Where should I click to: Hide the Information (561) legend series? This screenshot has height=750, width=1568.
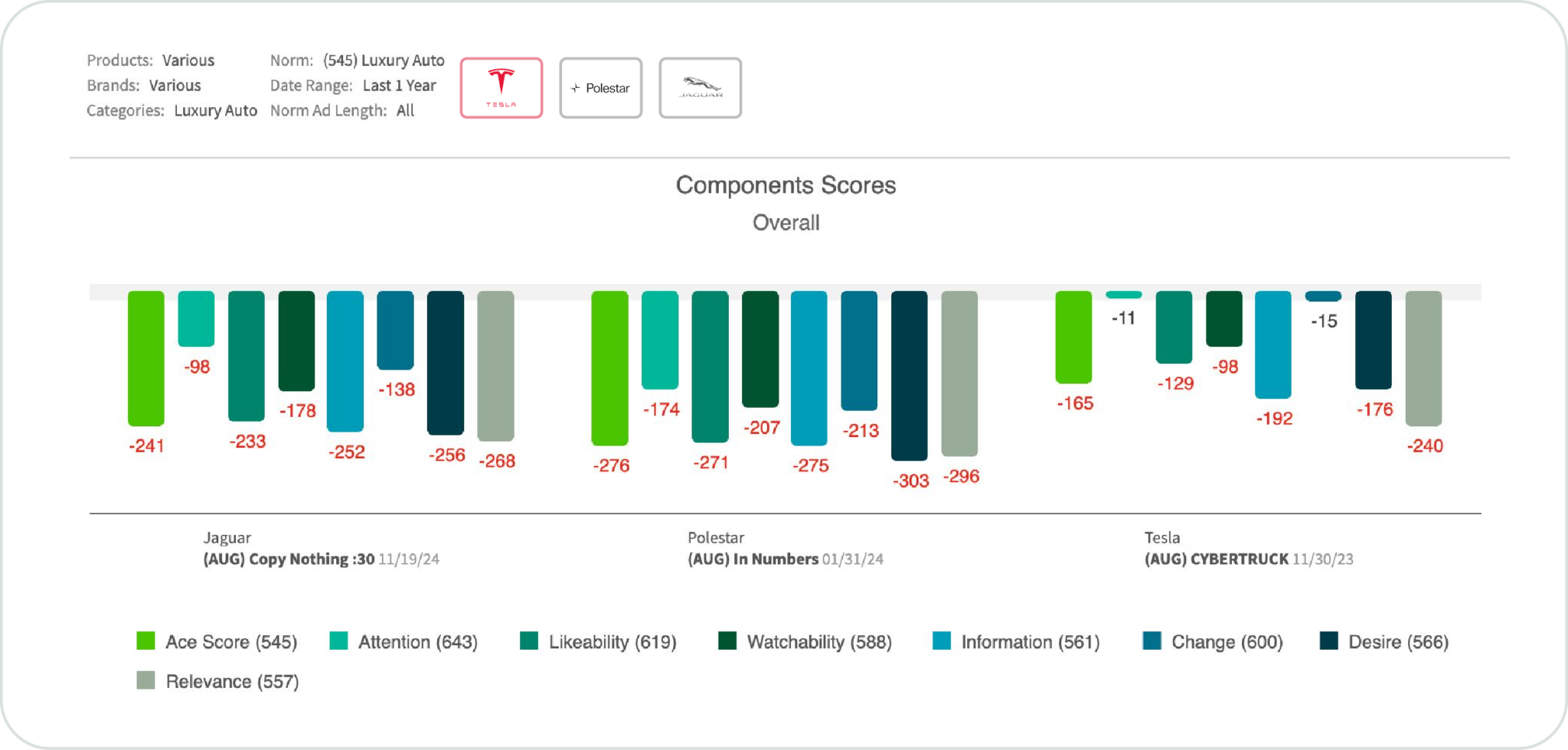(x=1016, y=641)
